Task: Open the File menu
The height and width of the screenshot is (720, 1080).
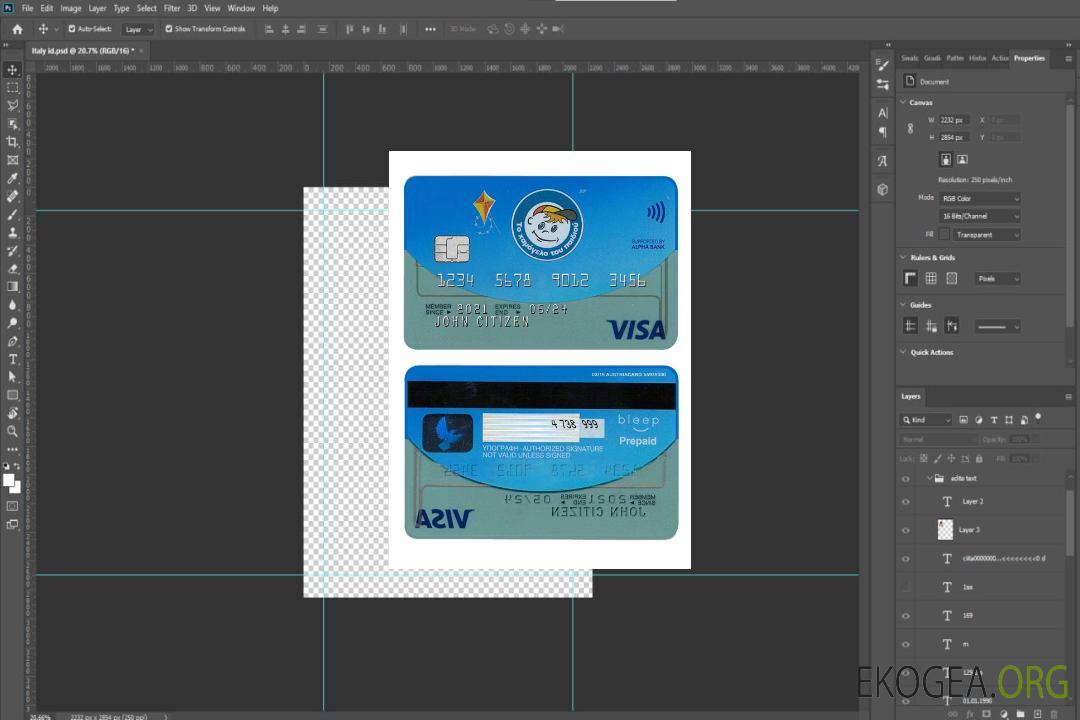Action: pyautogui.click(x=28, y=8)
